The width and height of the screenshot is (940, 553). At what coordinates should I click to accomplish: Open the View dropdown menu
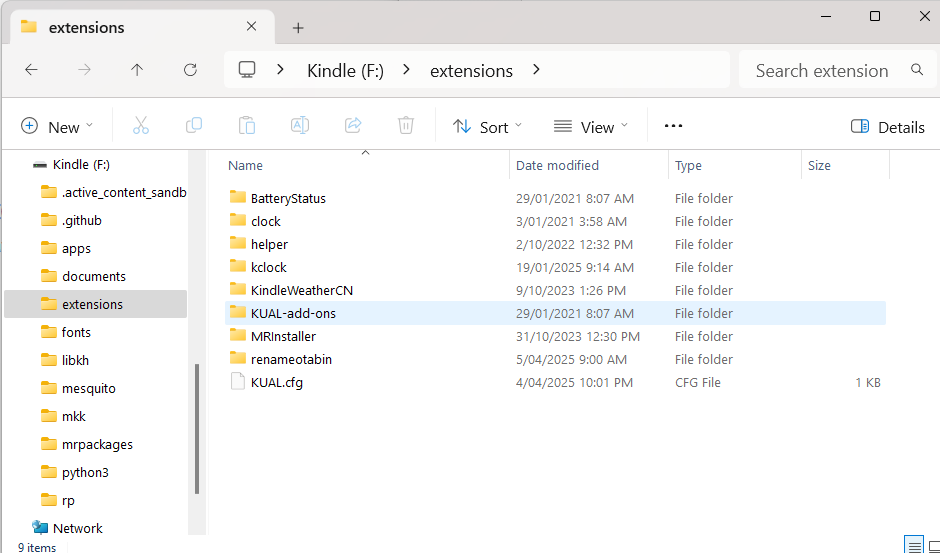591,127
